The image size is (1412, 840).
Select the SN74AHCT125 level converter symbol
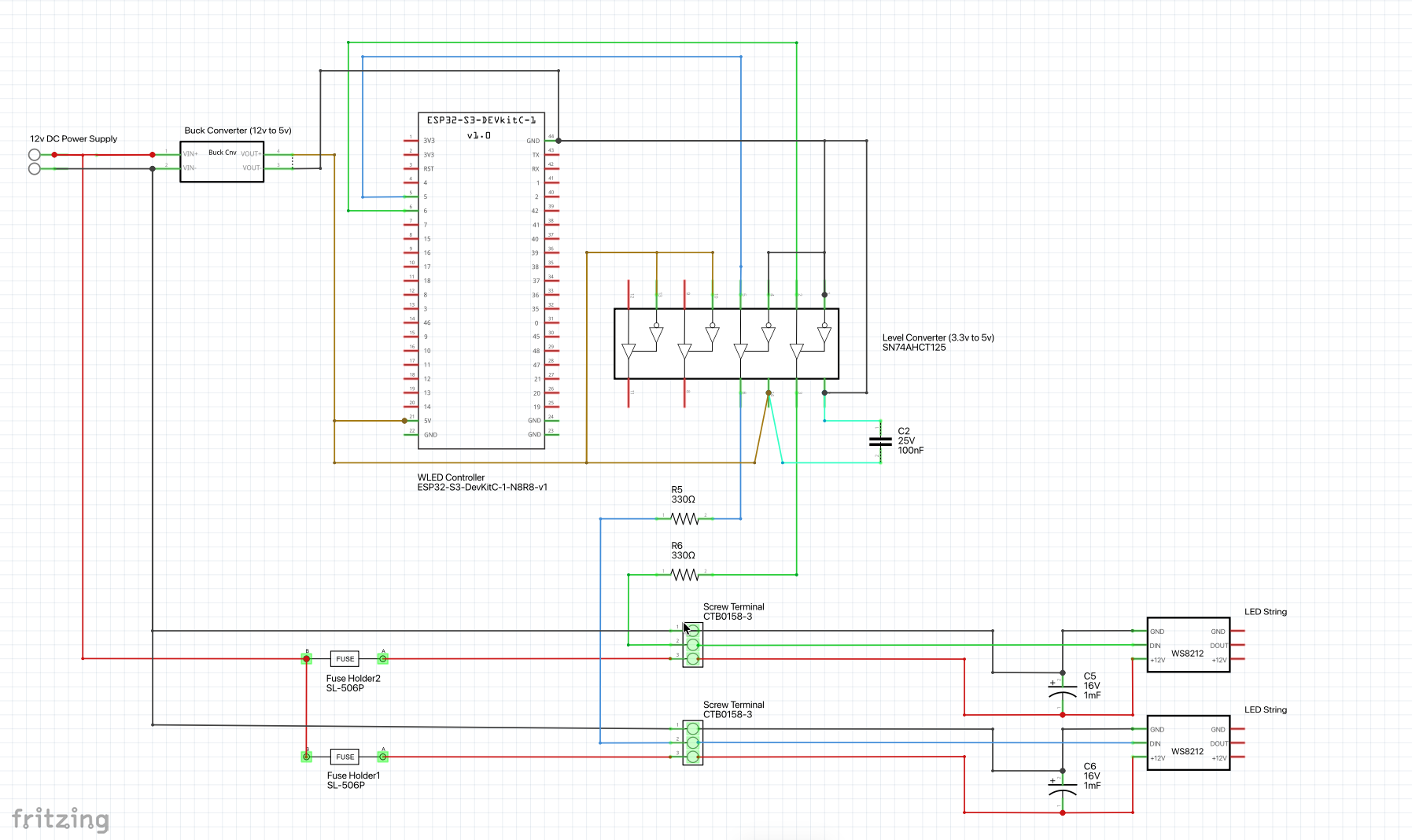pyautogui.click(x=726, y=344)
